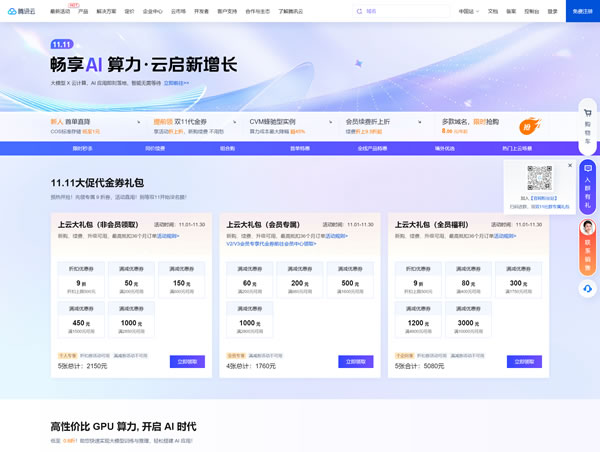Open 活动规则 link in 非会员领取 card
600x452 pixels.
click(x=168, y=236)
